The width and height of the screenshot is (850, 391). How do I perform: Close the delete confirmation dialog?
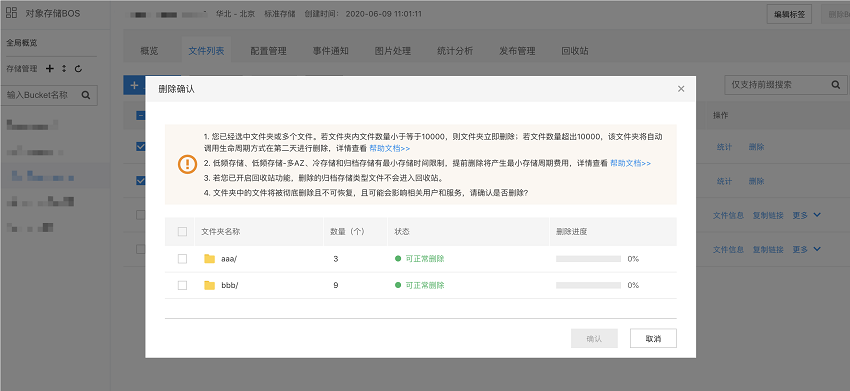coord(681,89)
